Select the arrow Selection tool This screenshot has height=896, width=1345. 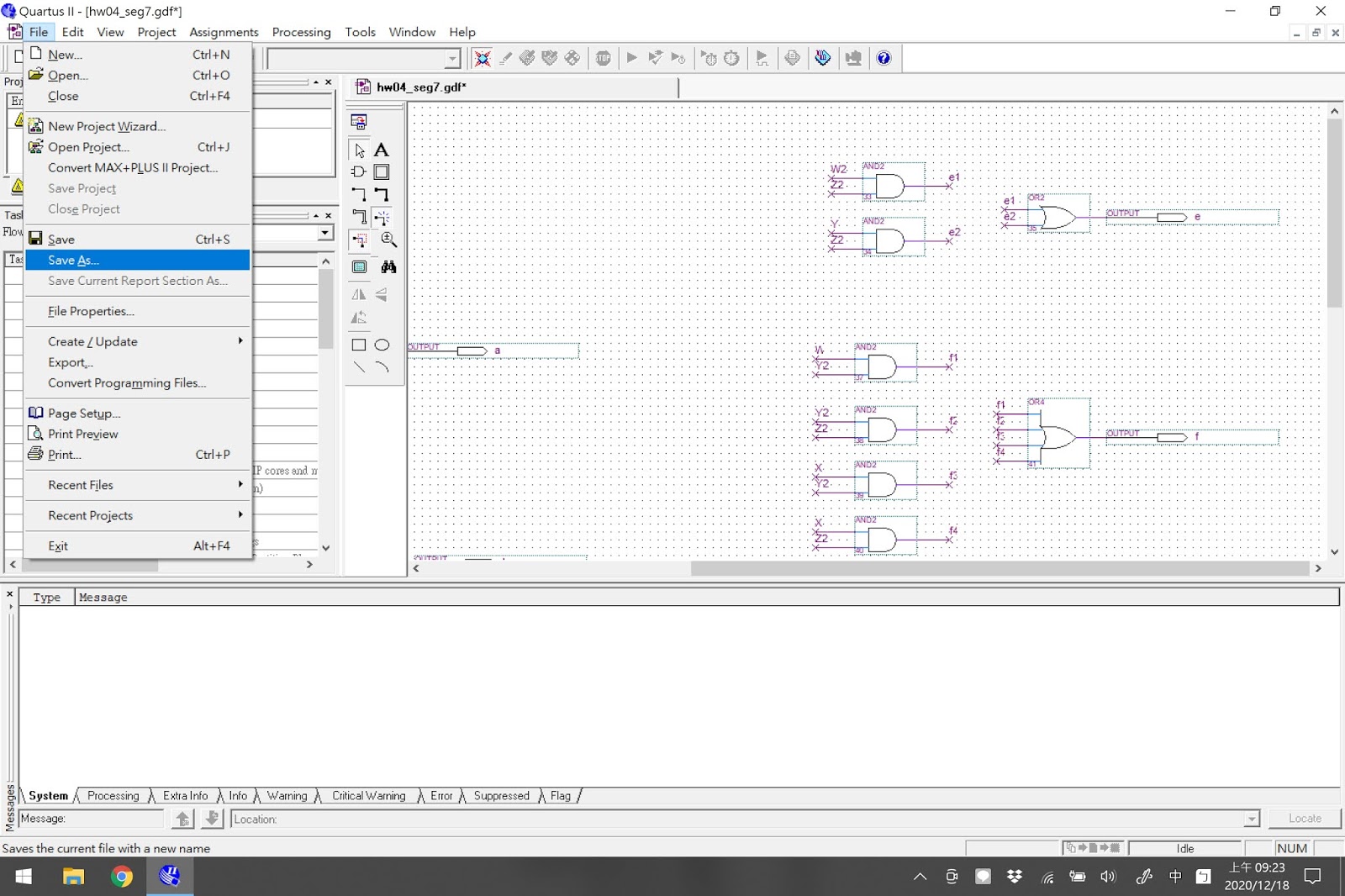pos(359,150)
